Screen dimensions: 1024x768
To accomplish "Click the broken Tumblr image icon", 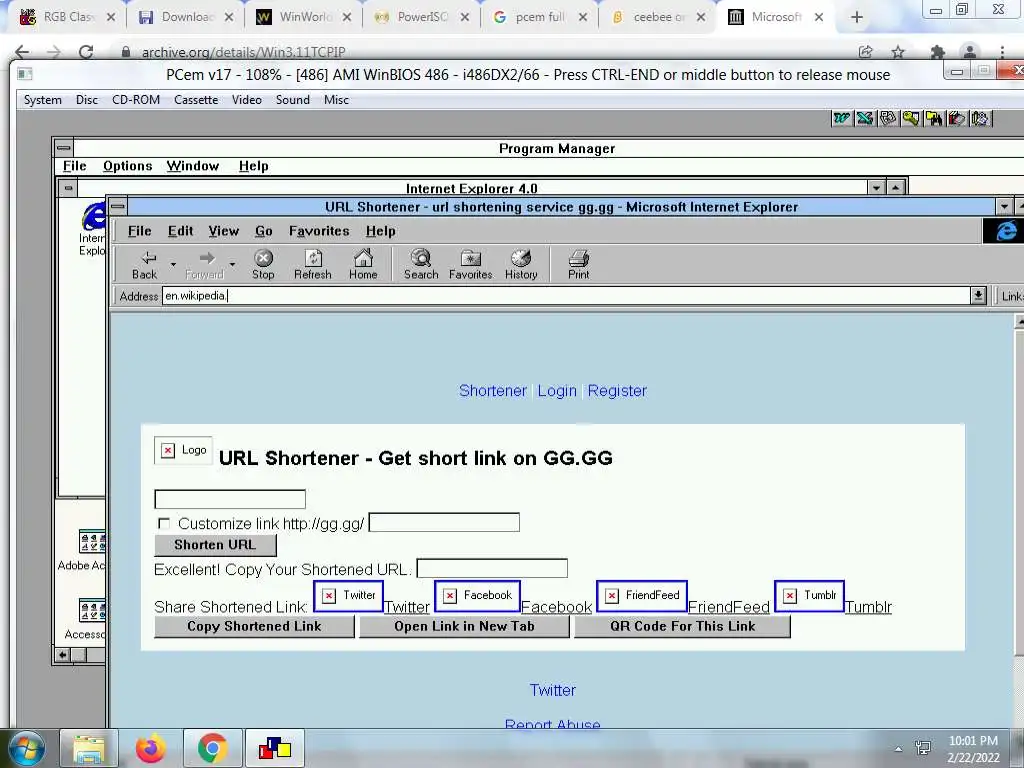I will (x=809, y=596).
